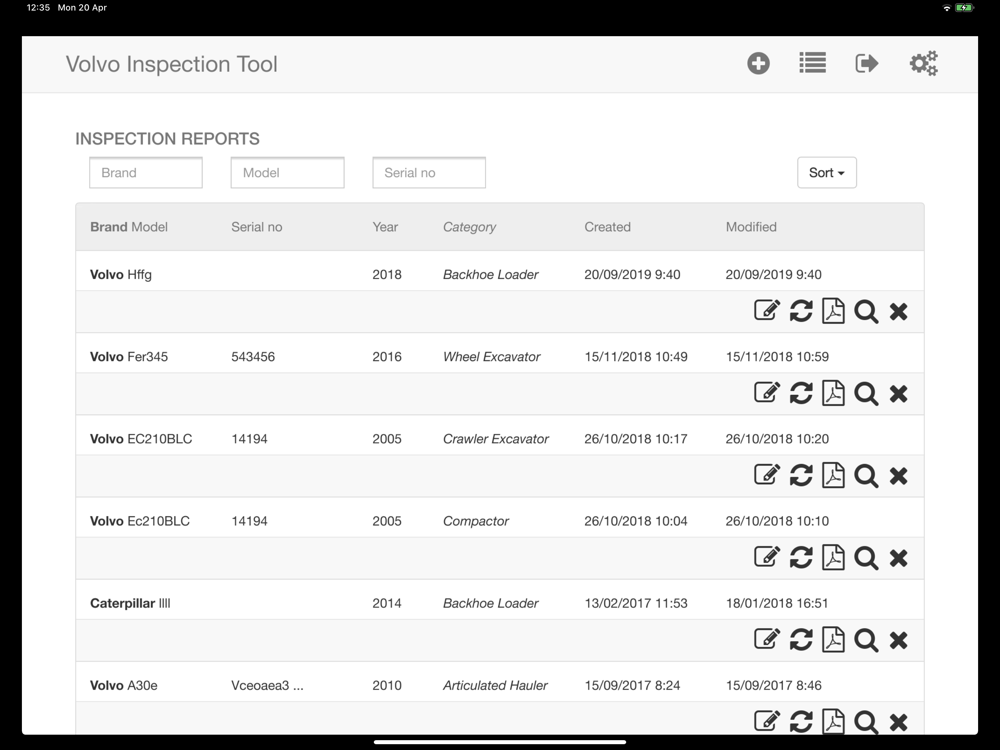Image resolution: width=1000 pixels, height=750 pixels.
Task: Sync the Volvo Fer345 report
Action: [801, 393]
